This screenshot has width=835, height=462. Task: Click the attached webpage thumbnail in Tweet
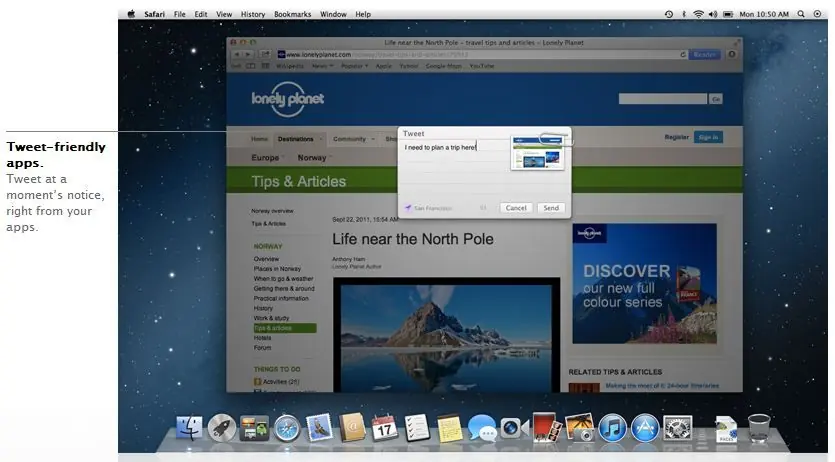(537, 153)
